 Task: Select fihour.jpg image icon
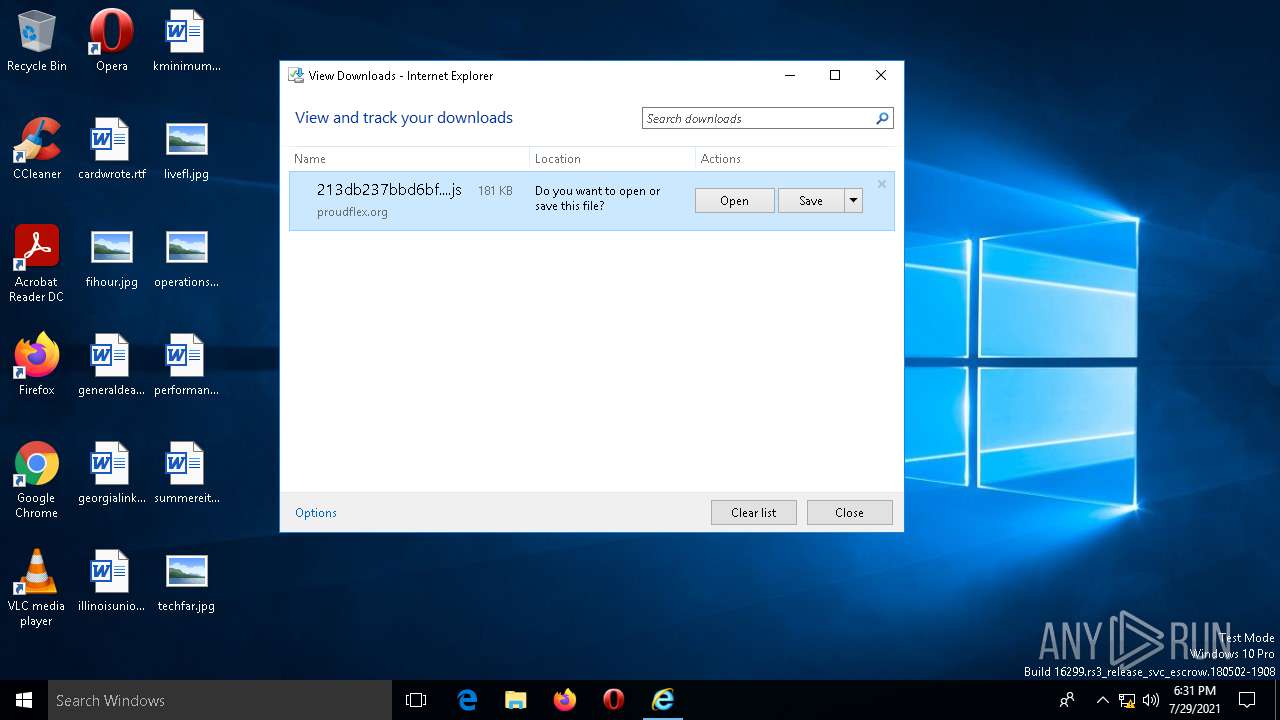(x=111, y=256)
